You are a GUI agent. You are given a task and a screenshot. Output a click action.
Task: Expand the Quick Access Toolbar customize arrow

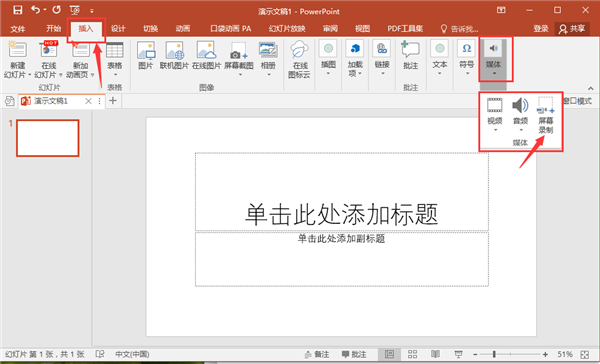click(x=92, y=11)
